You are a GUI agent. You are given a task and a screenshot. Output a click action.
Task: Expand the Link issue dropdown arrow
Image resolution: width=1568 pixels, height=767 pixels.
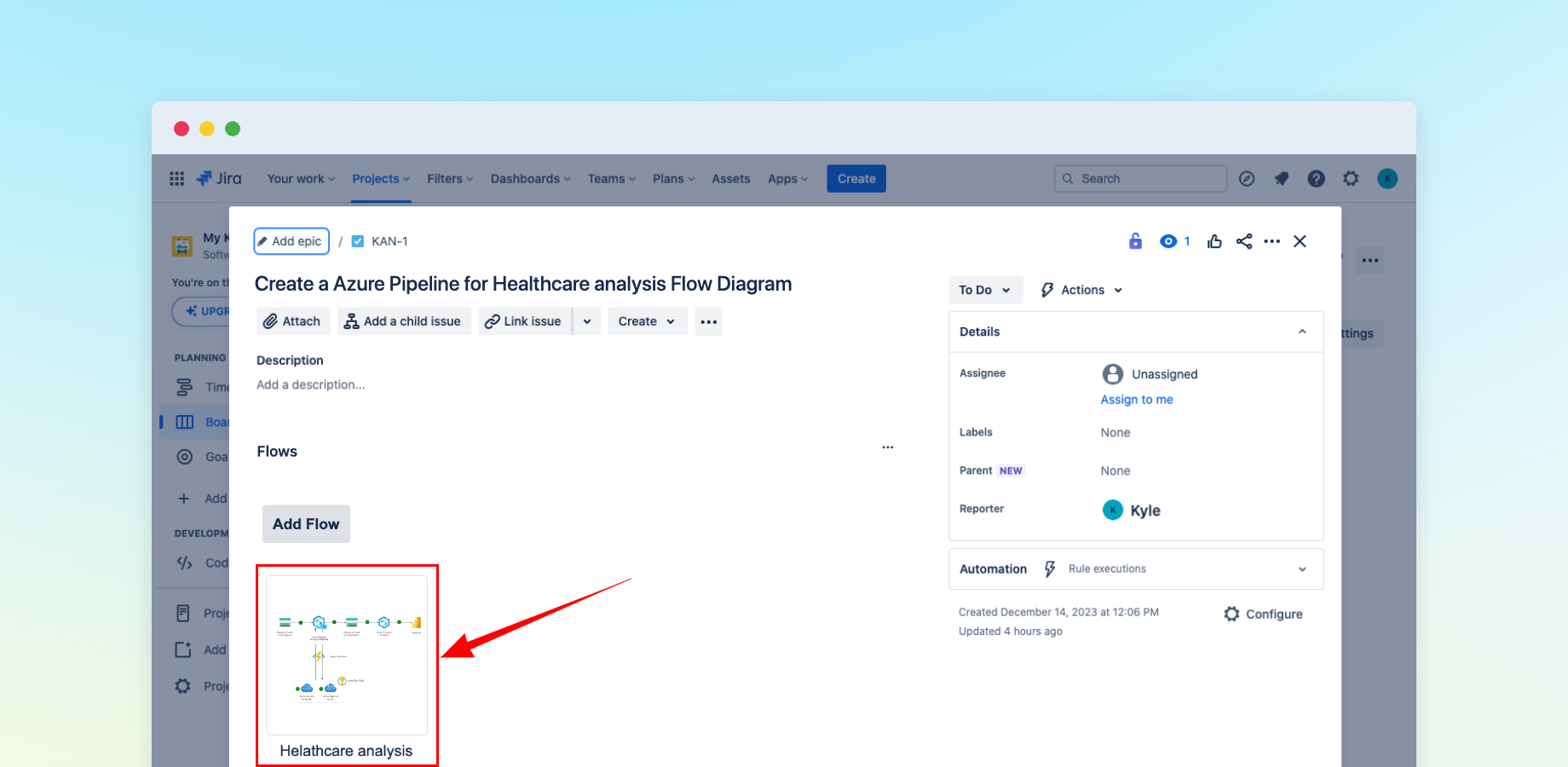coord(587,321)
